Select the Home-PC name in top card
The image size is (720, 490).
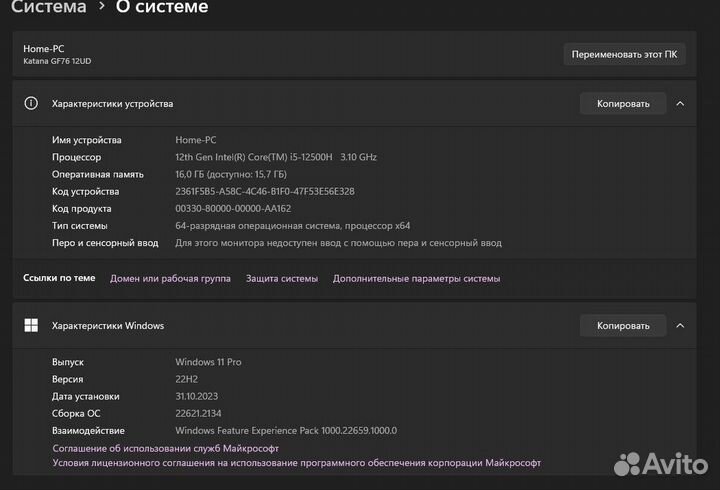(x=44, y=49)
